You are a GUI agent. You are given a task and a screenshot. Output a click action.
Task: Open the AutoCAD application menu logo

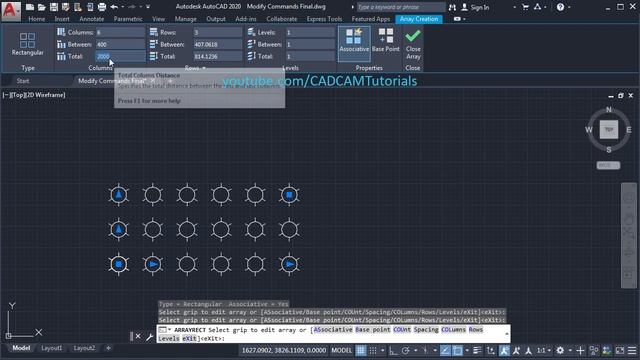pyautogui.click(x=11, y=10)
